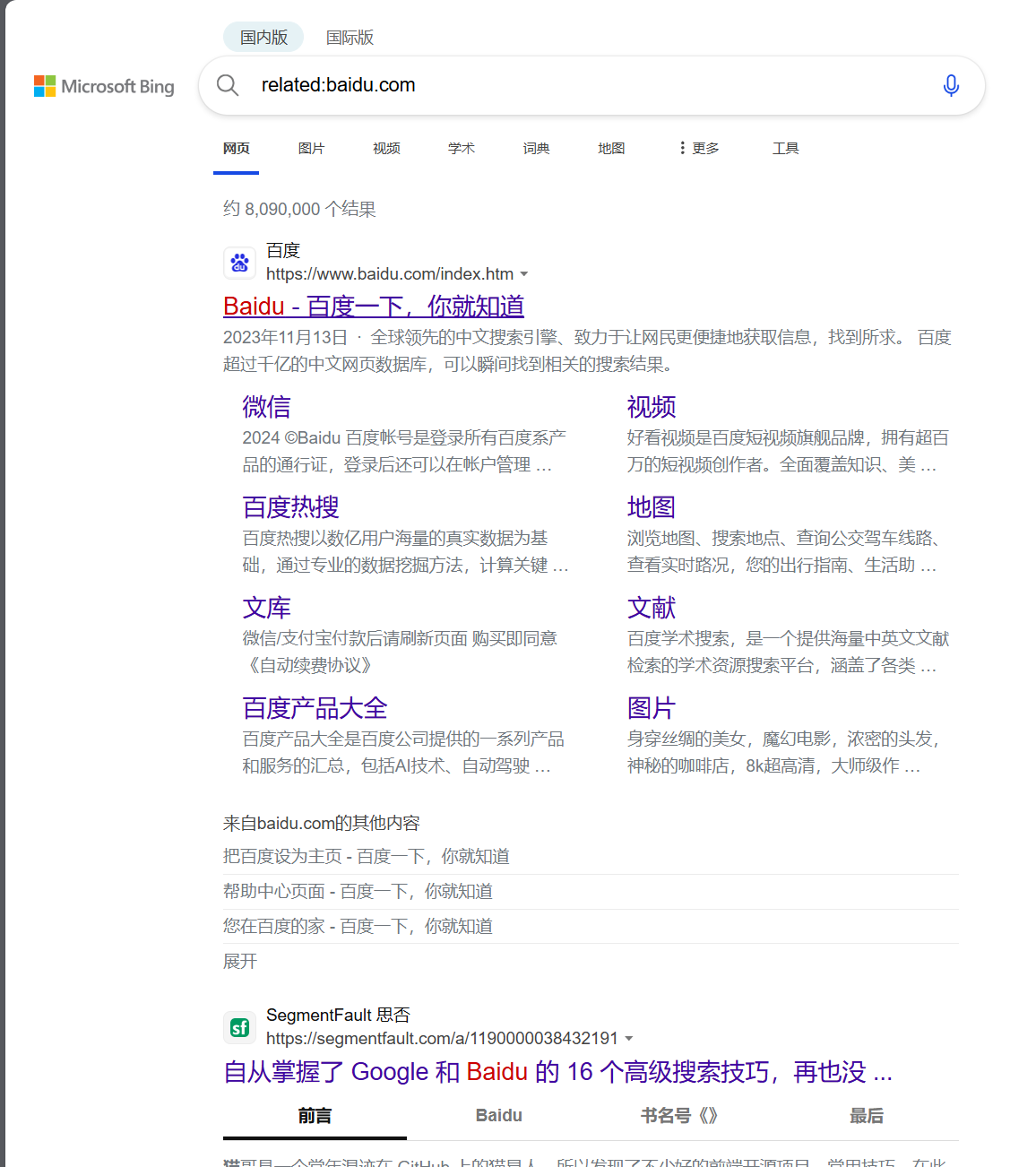Click the Baidu favicon beside the first result
This screenshot has width=1036, height=1167.
click(x=239, y=263)
